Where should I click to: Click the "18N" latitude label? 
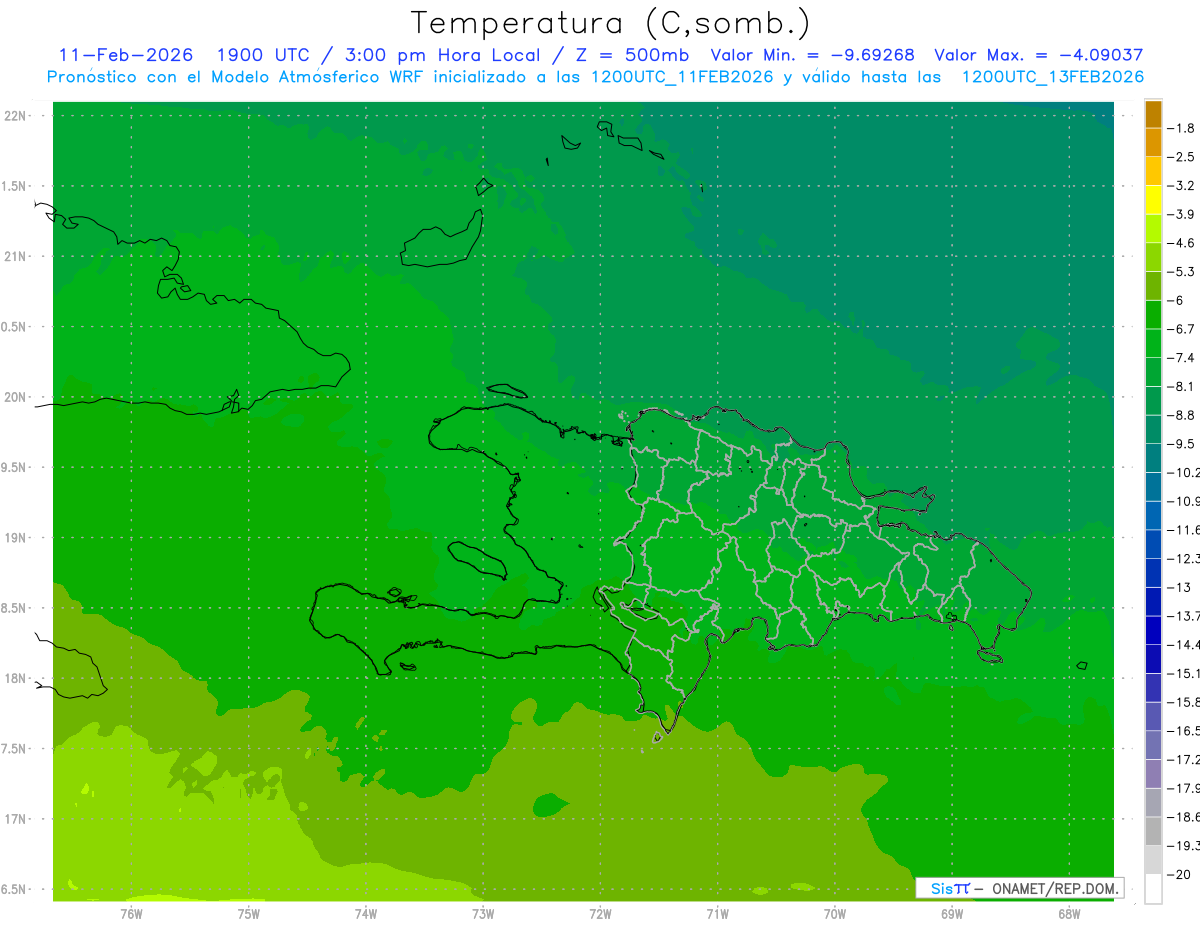16,679
